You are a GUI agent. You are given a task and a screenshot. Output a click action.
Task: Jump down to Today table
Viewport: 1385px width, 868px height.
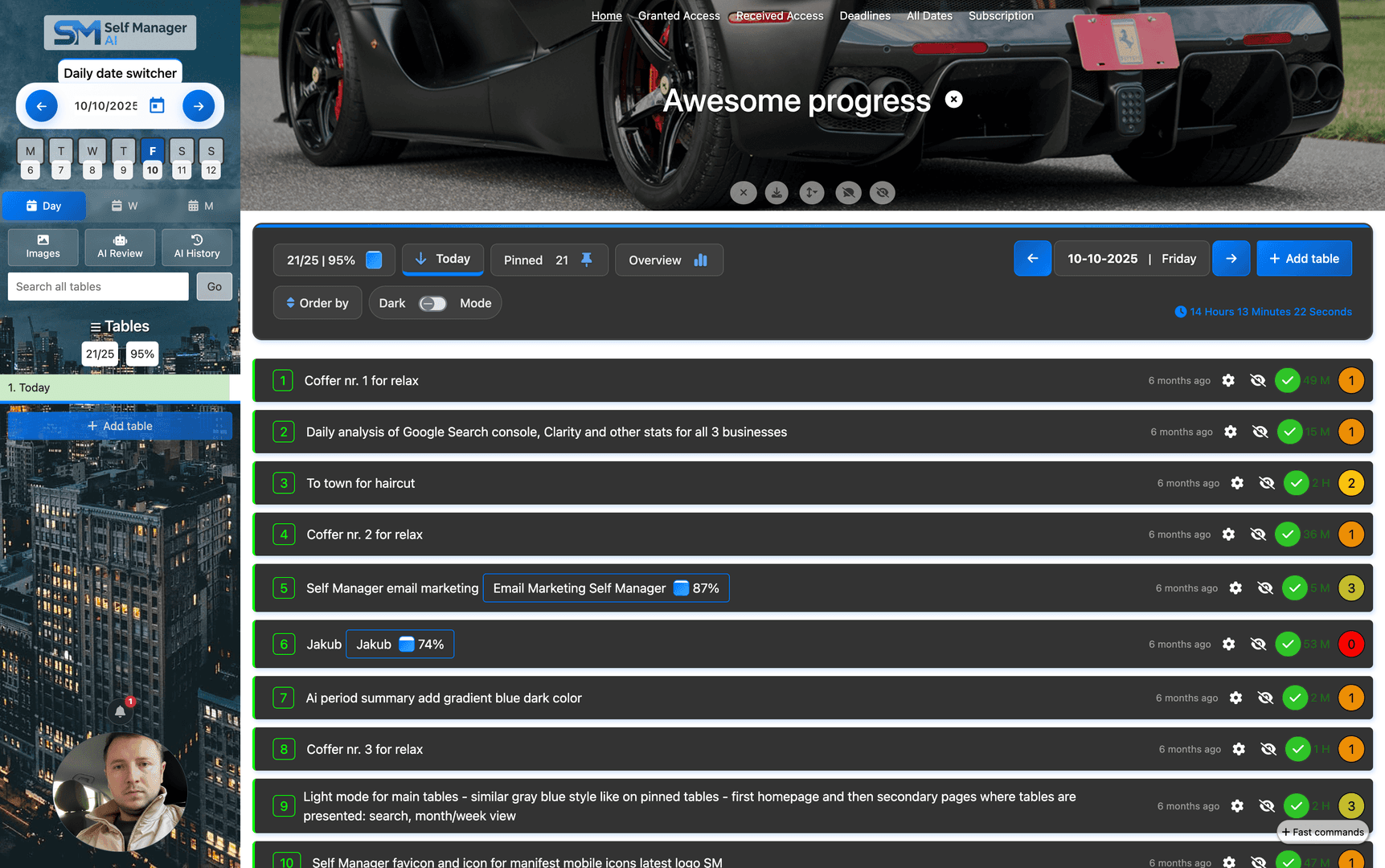point(443,260)
